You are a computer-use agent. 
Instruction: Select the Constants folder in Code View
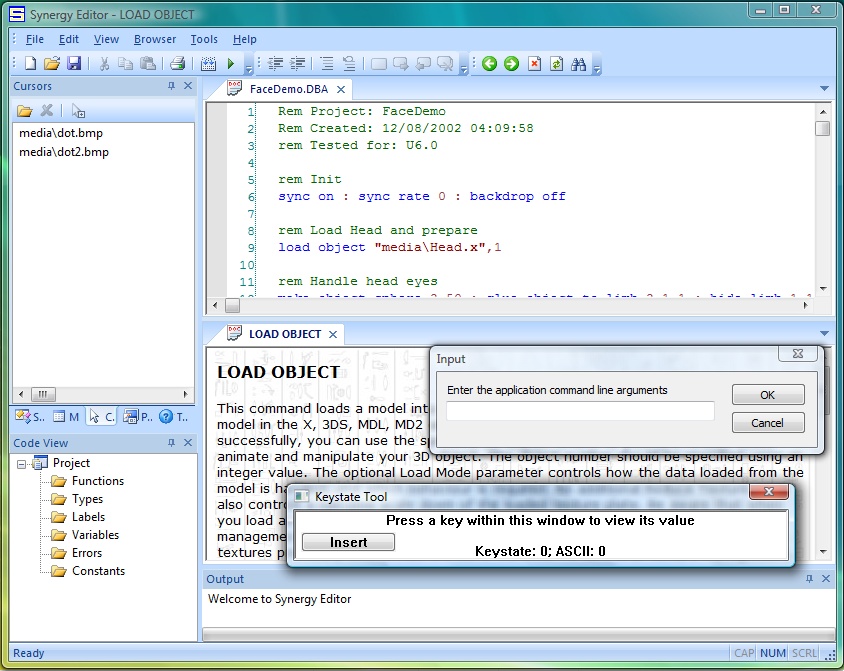[x=98, y=571]
